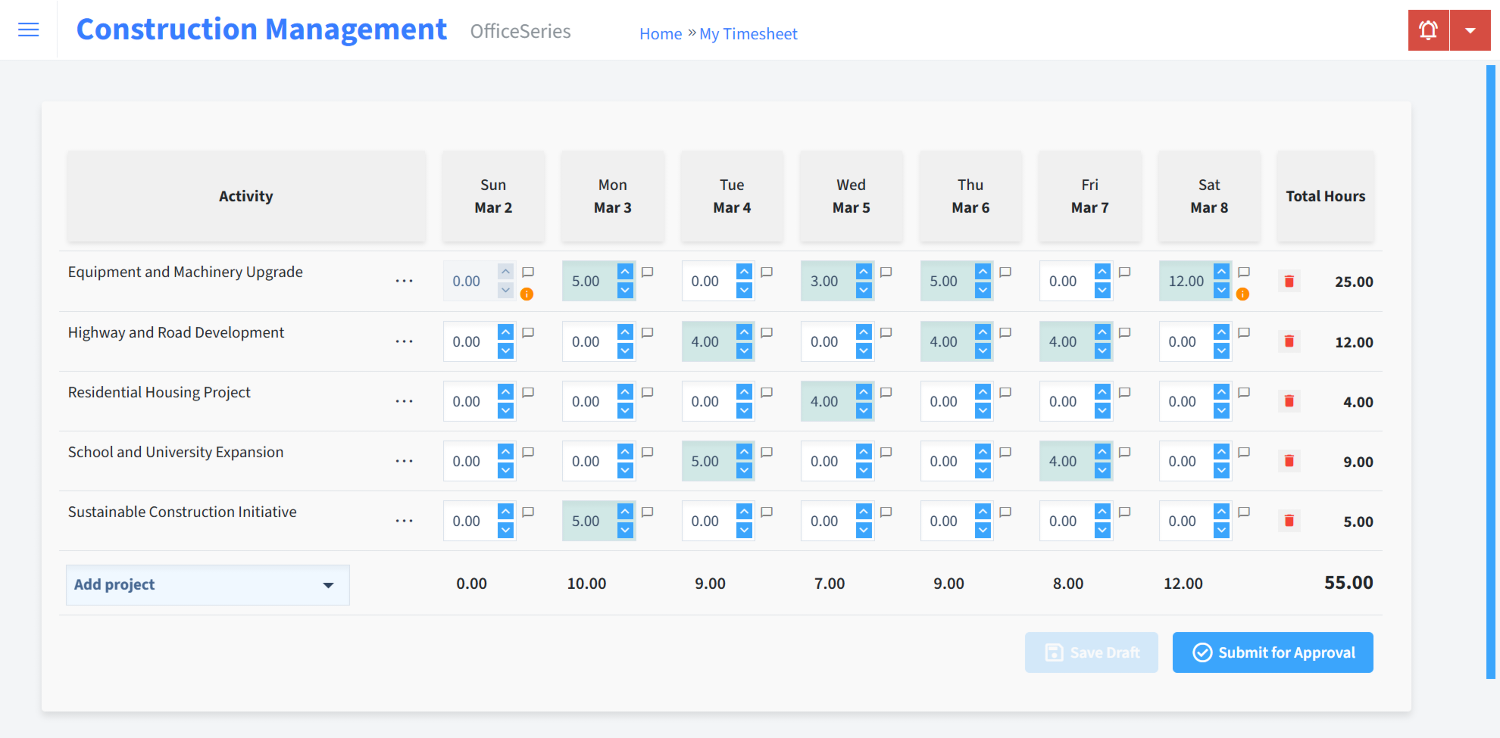Open the notifications bell
The width and height of the screenshot is (1500, 738).
point(1427,29)
